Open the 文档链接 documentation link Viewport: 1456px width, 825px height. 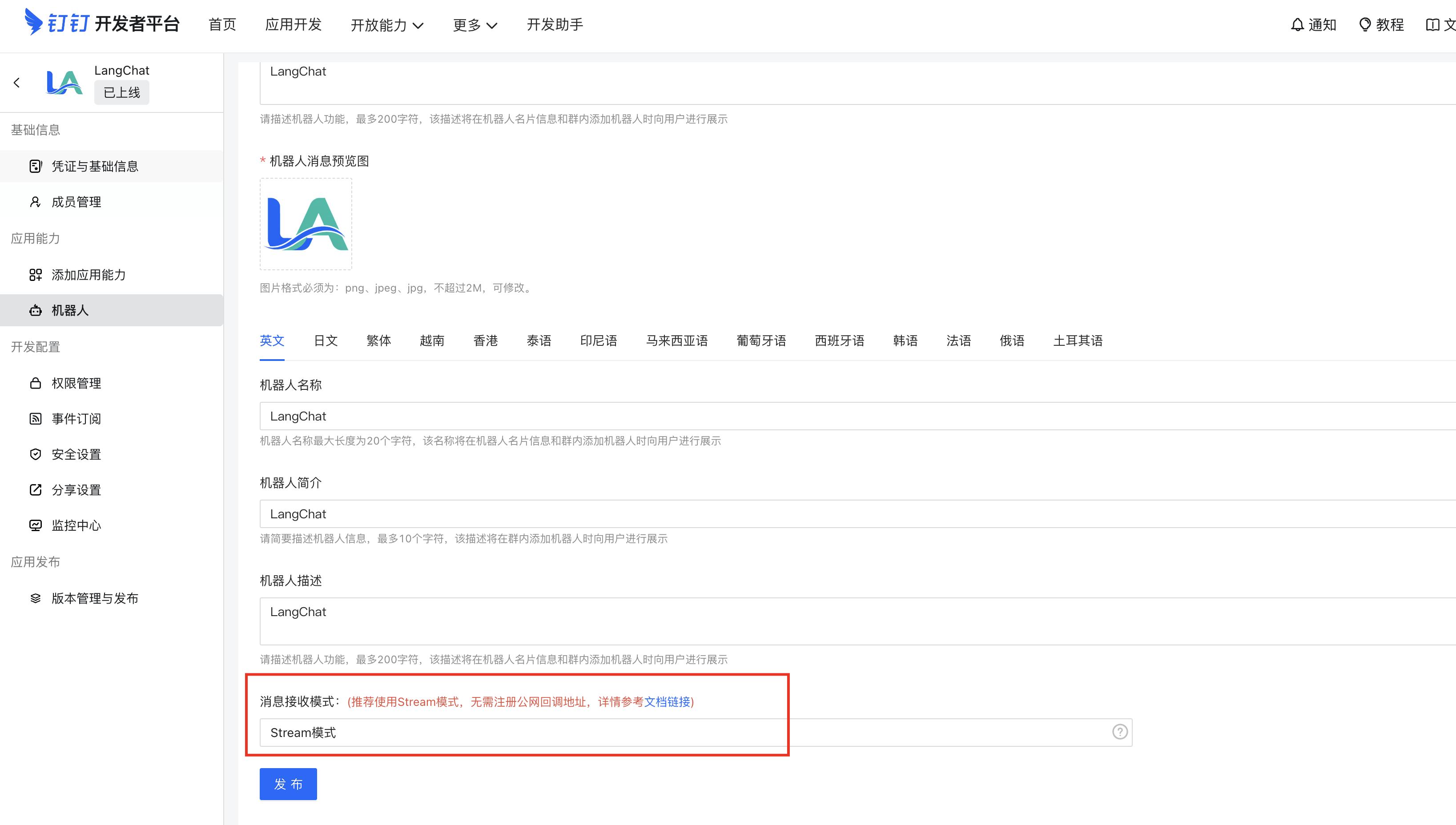coord(667,701)
